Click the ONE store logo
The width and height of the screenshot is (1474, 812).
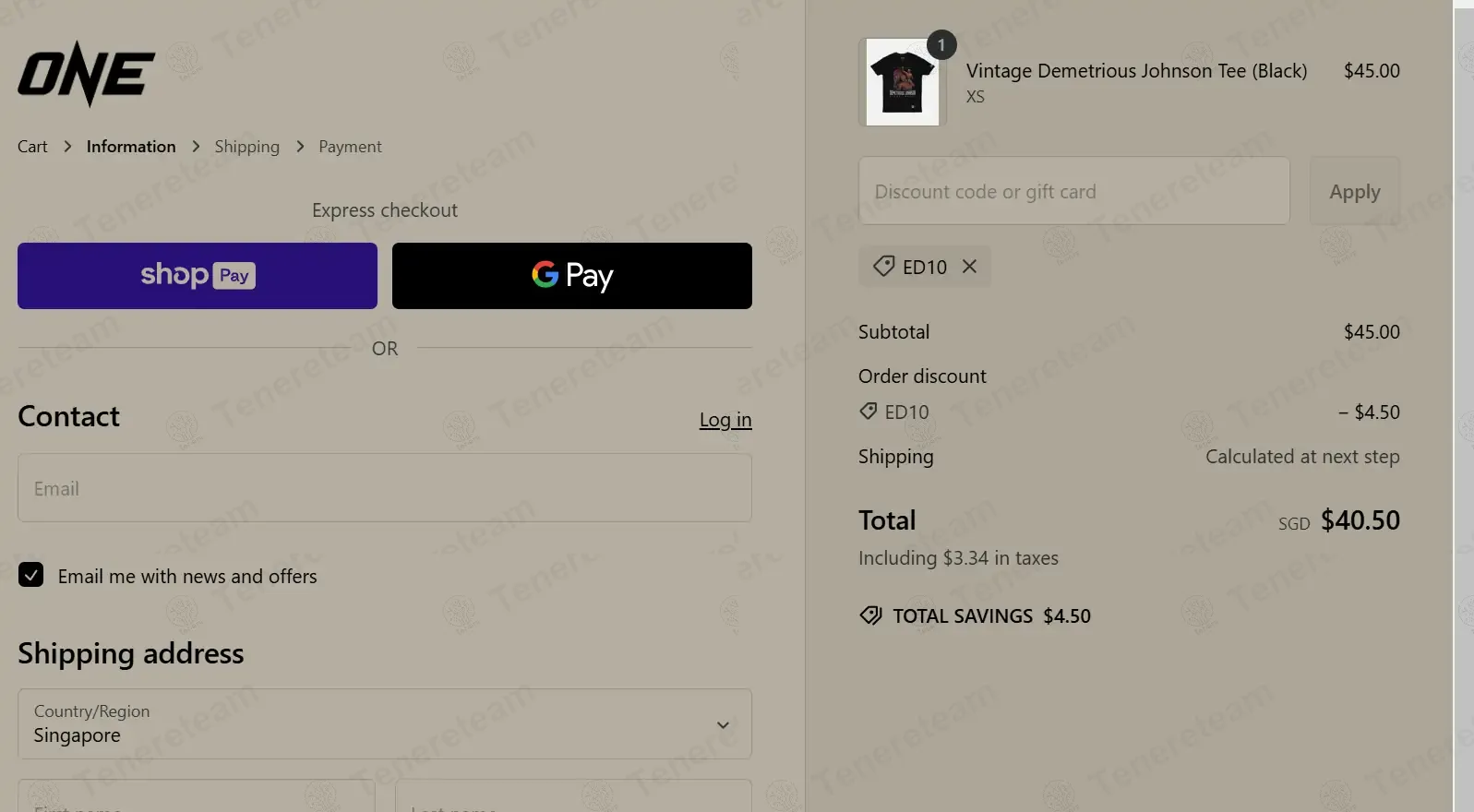86,74
